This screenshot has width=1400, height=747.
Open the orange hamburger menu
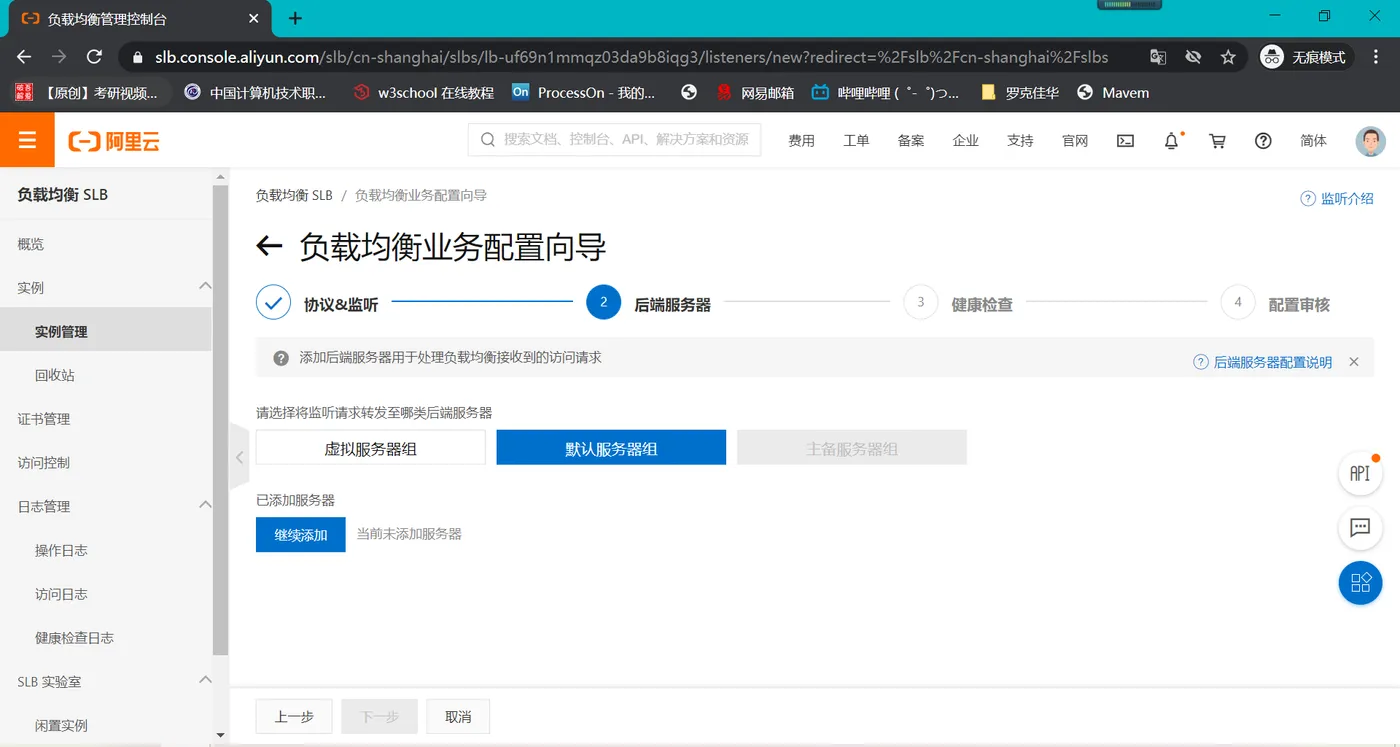click(27, 140)
